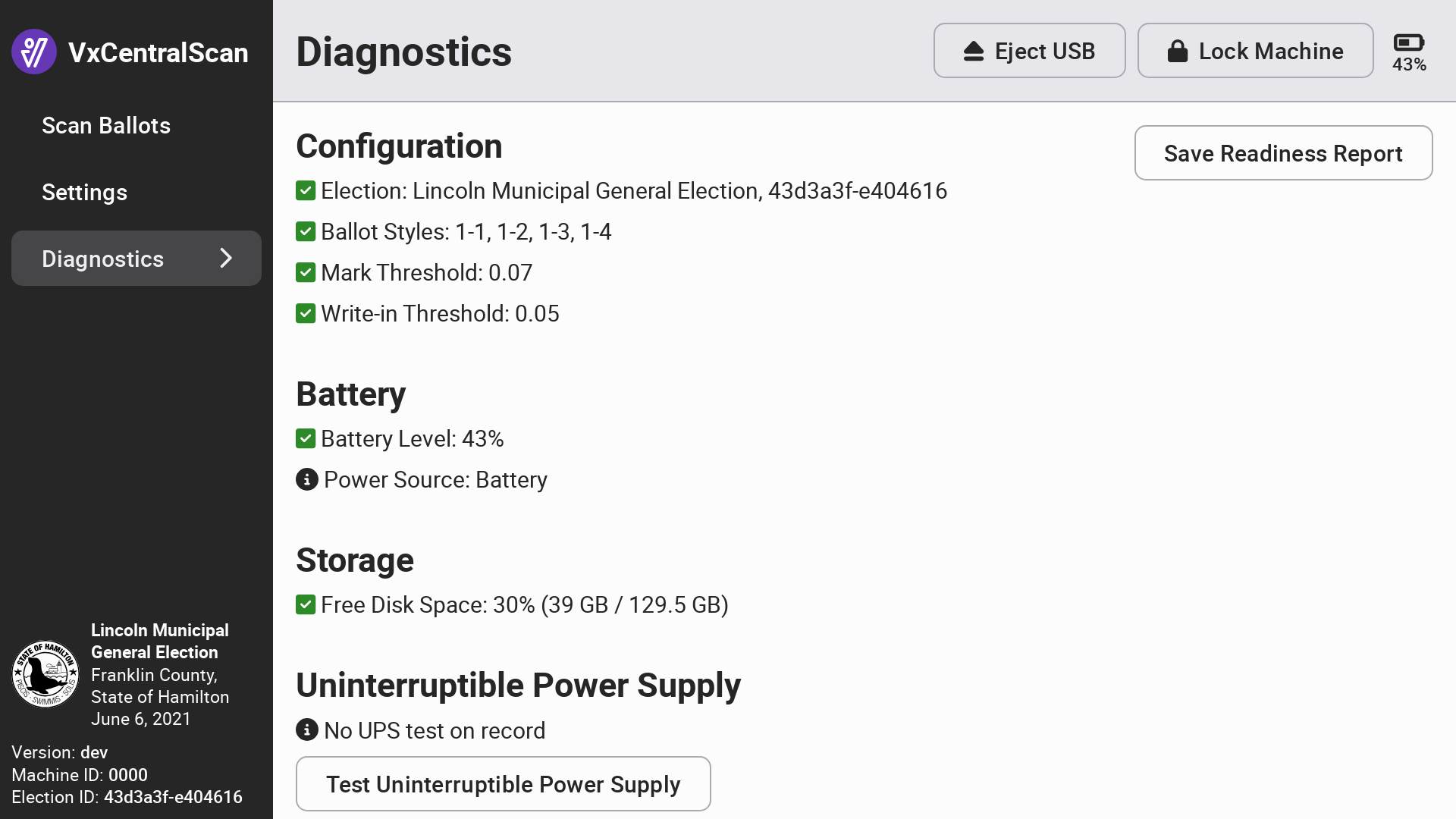Click the chevron arrow on Diagnostics item

226,259
